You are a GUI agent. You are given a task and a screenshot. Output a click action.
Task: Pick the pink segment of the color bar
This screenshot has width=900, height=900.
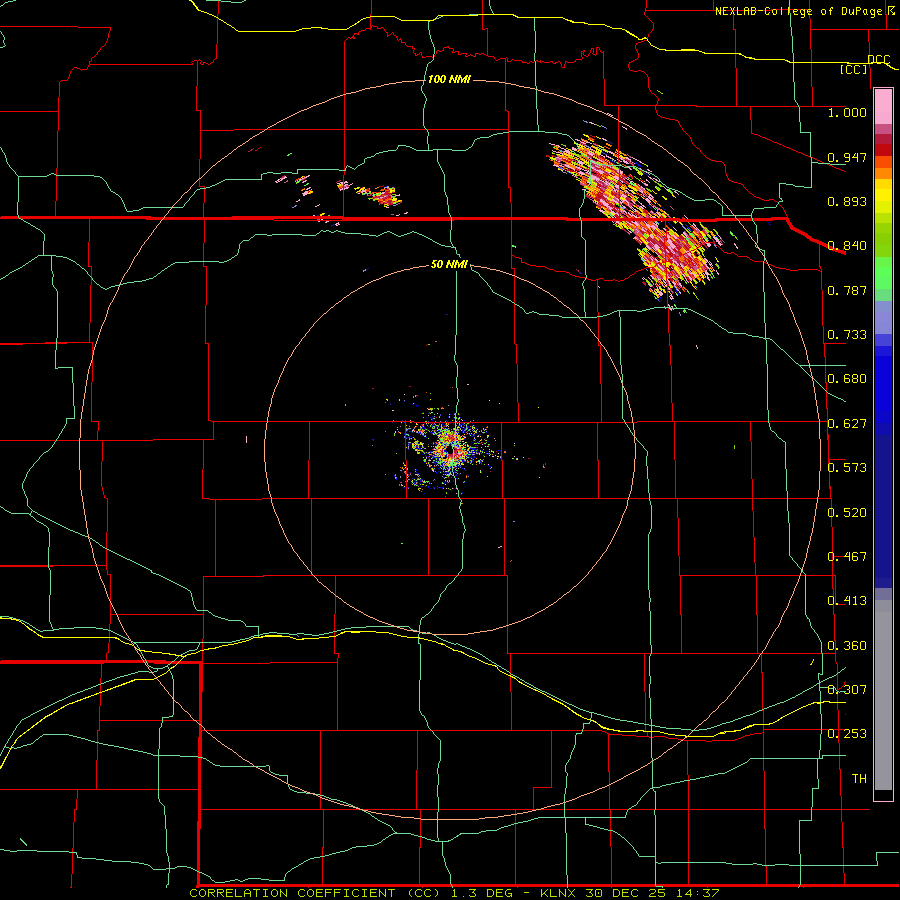(x=883, y=107)
